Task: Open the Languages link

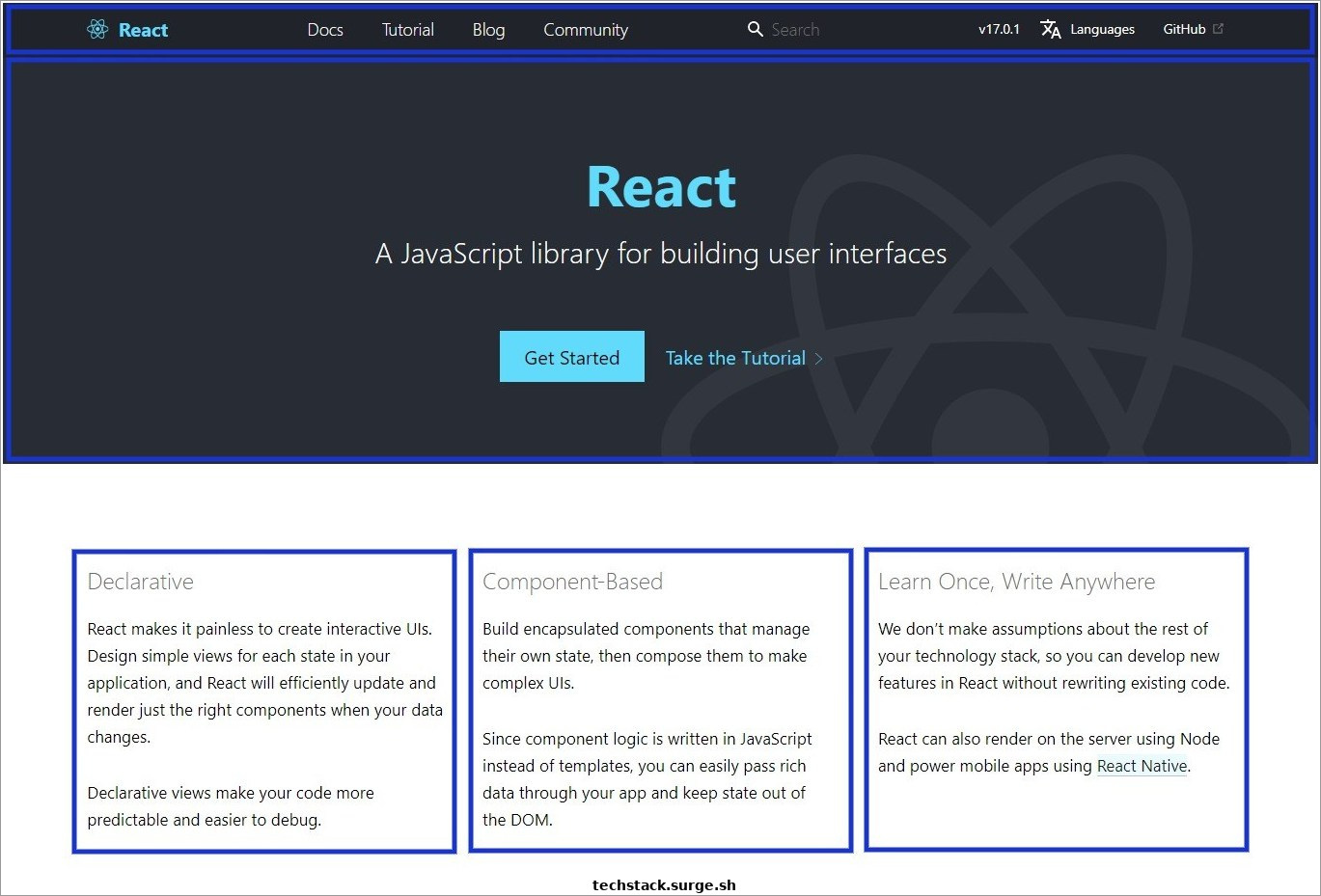Action: tap(1102, 30)
